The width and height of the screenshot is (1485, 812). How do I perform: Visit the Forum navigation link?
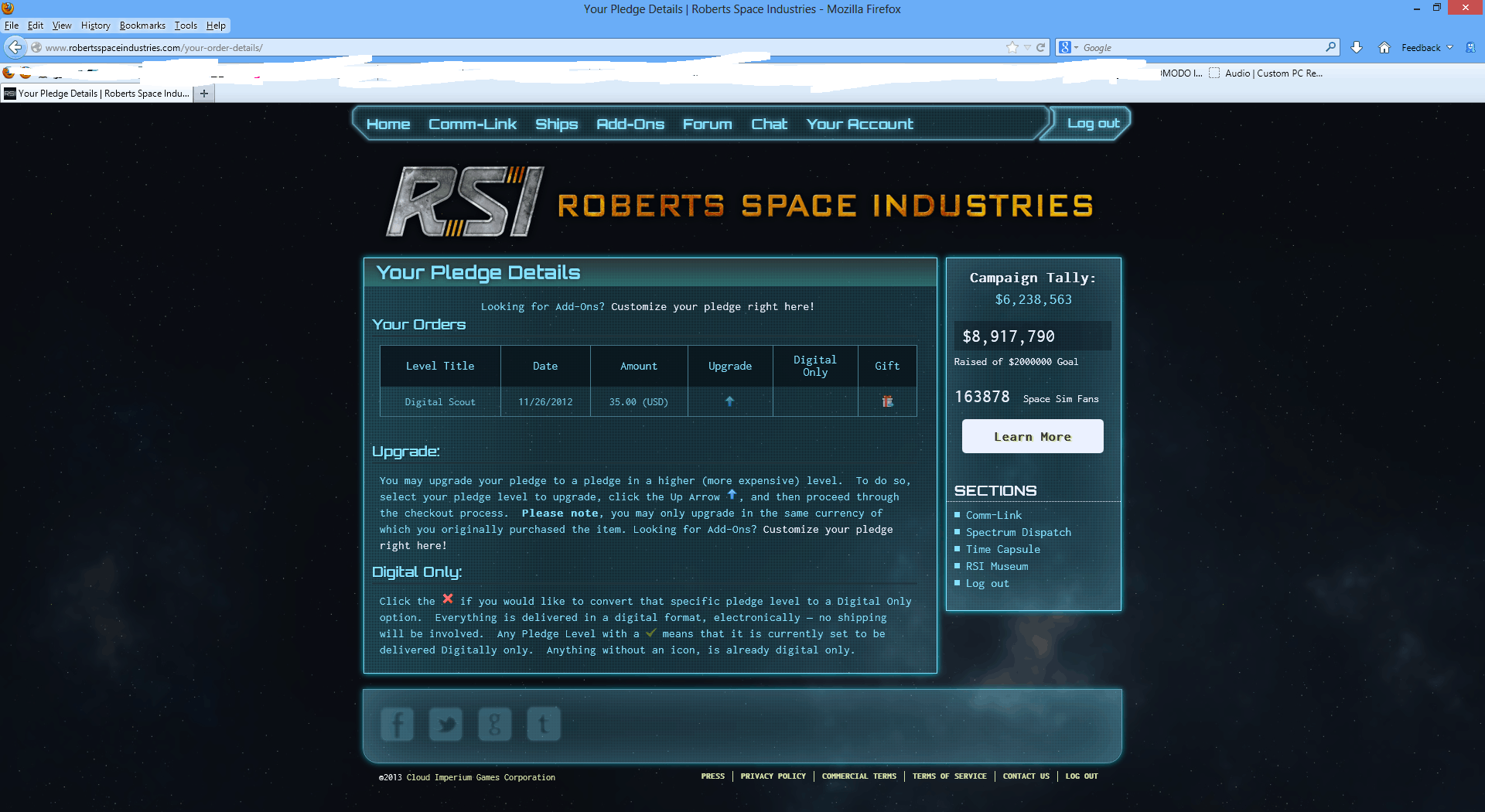coord(708,124)
